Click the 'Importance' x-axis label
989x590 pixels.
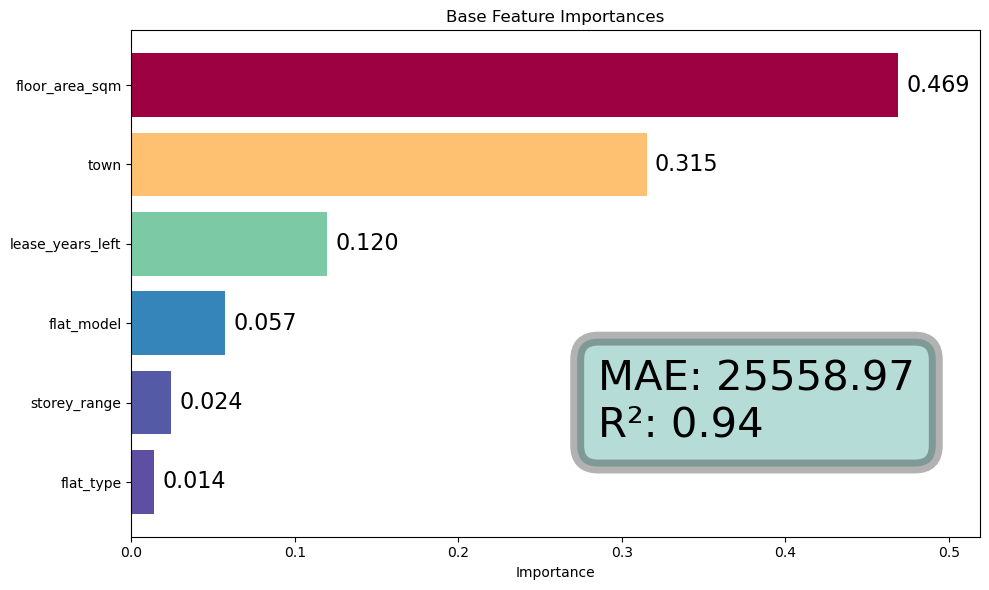point(555,573)
